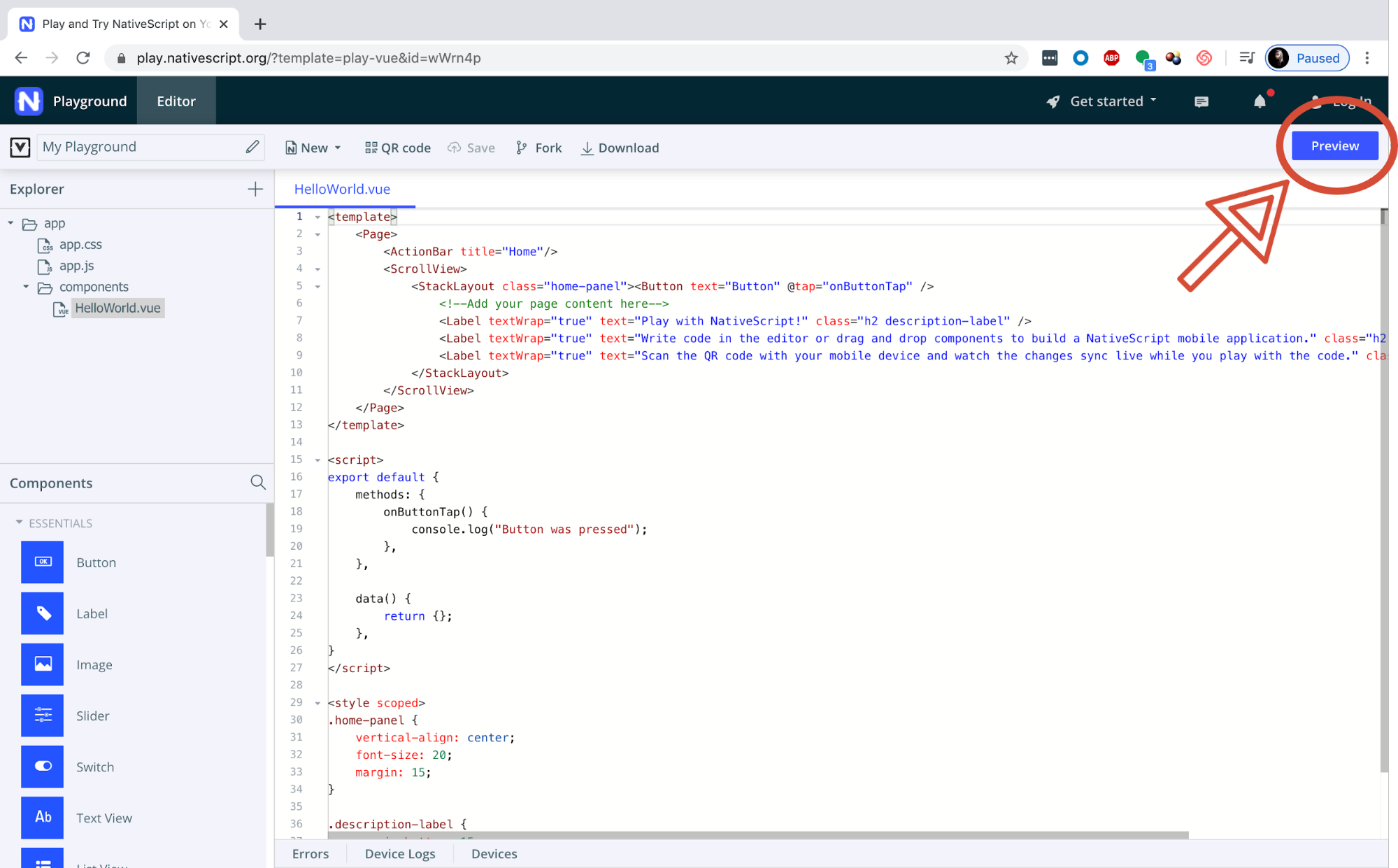Fork this playground

(539, 148)
